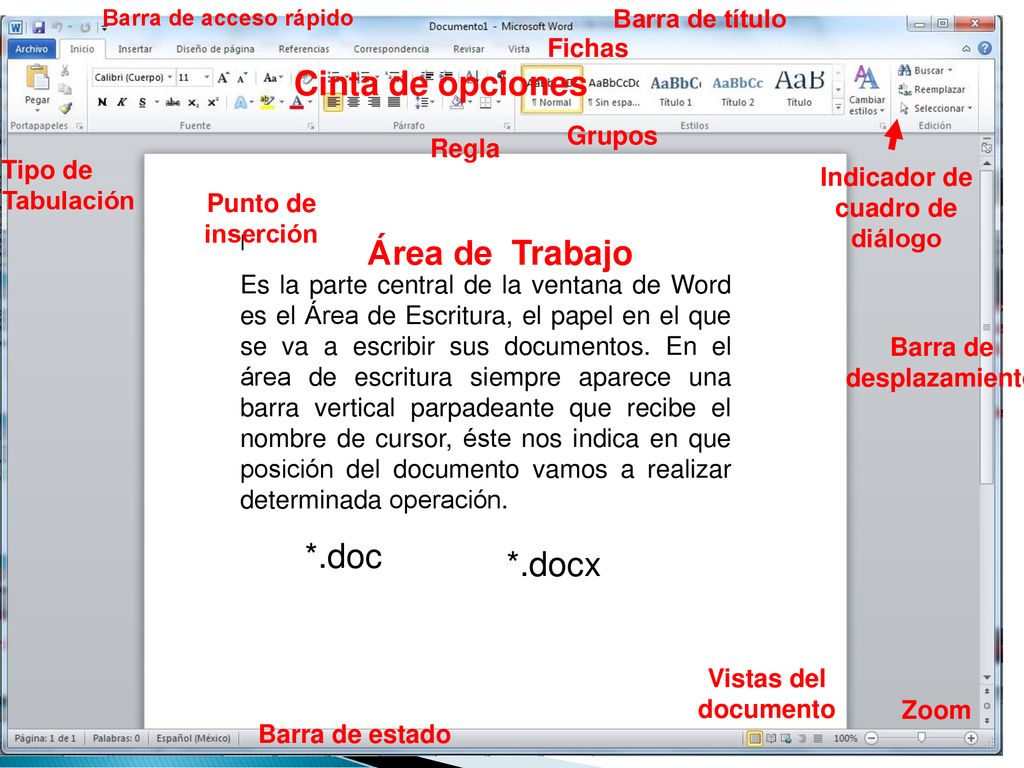Click the zoom in plus button

click(971, 738)
